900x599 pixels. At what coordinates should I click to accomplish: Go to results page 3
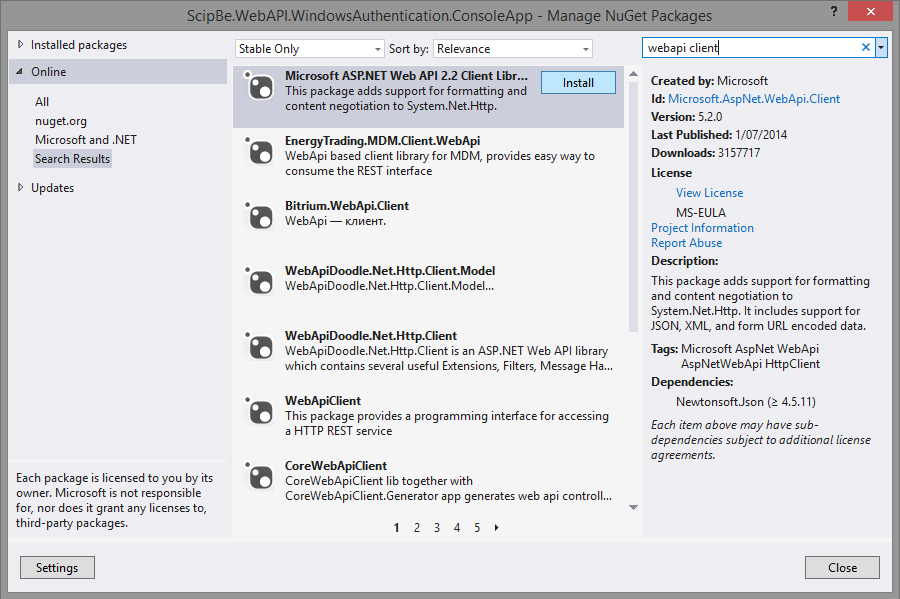tap(437, 527)
